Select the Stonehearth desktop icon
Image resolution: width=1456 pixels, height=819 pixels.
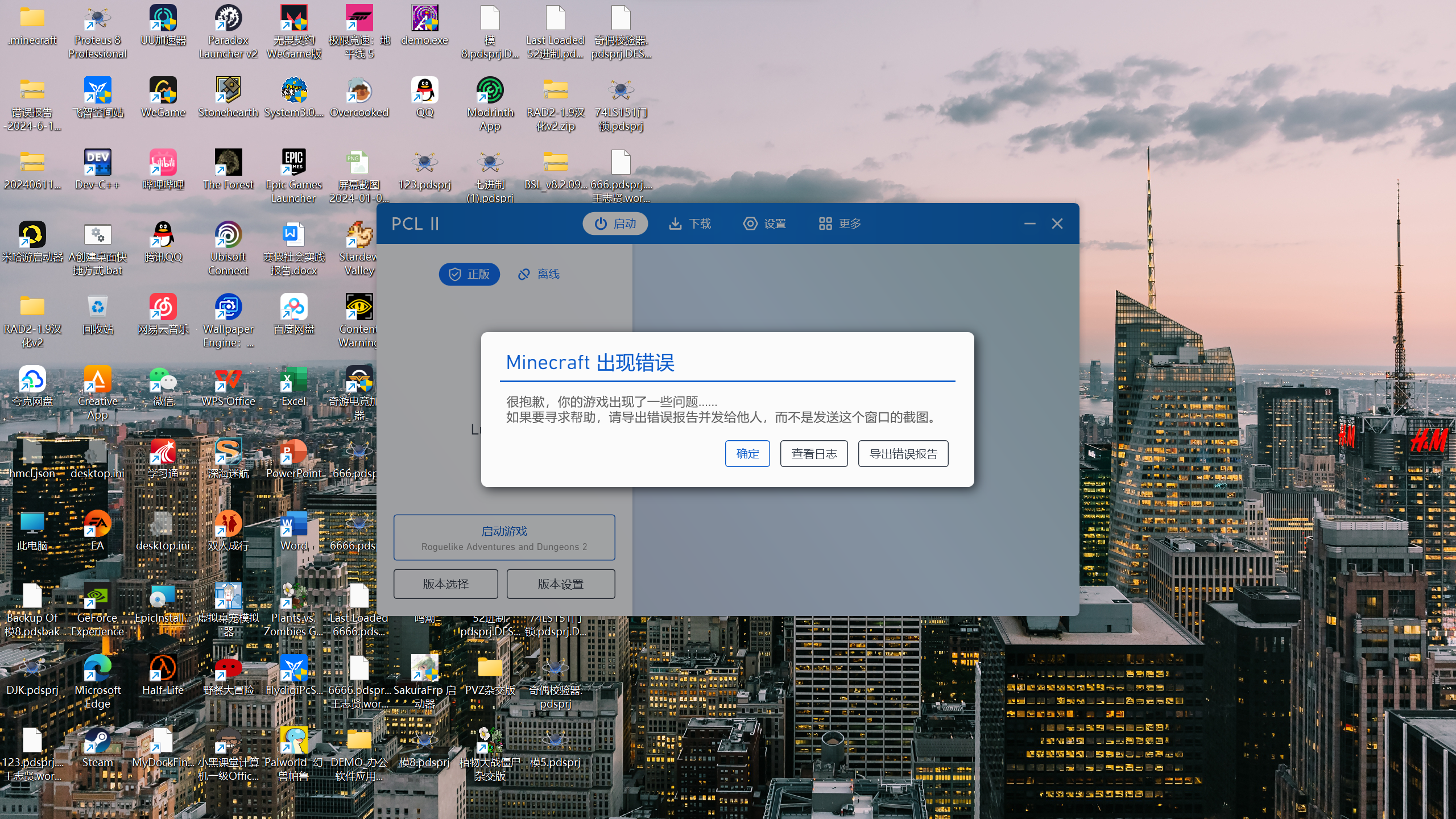click(228, 98)
